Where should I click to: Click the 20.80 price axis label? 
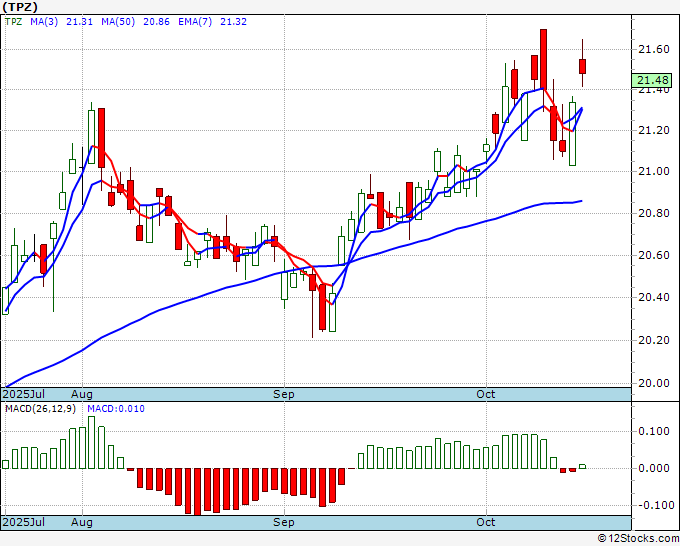pos(654,213)
